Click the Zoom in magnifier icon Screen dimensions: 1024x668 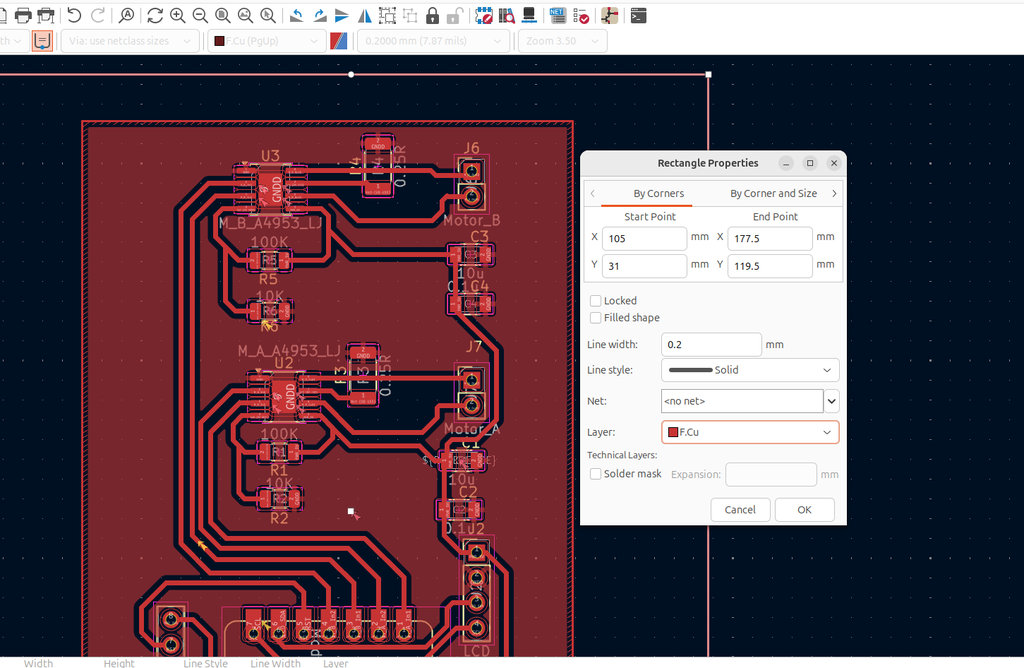point(177,15)
